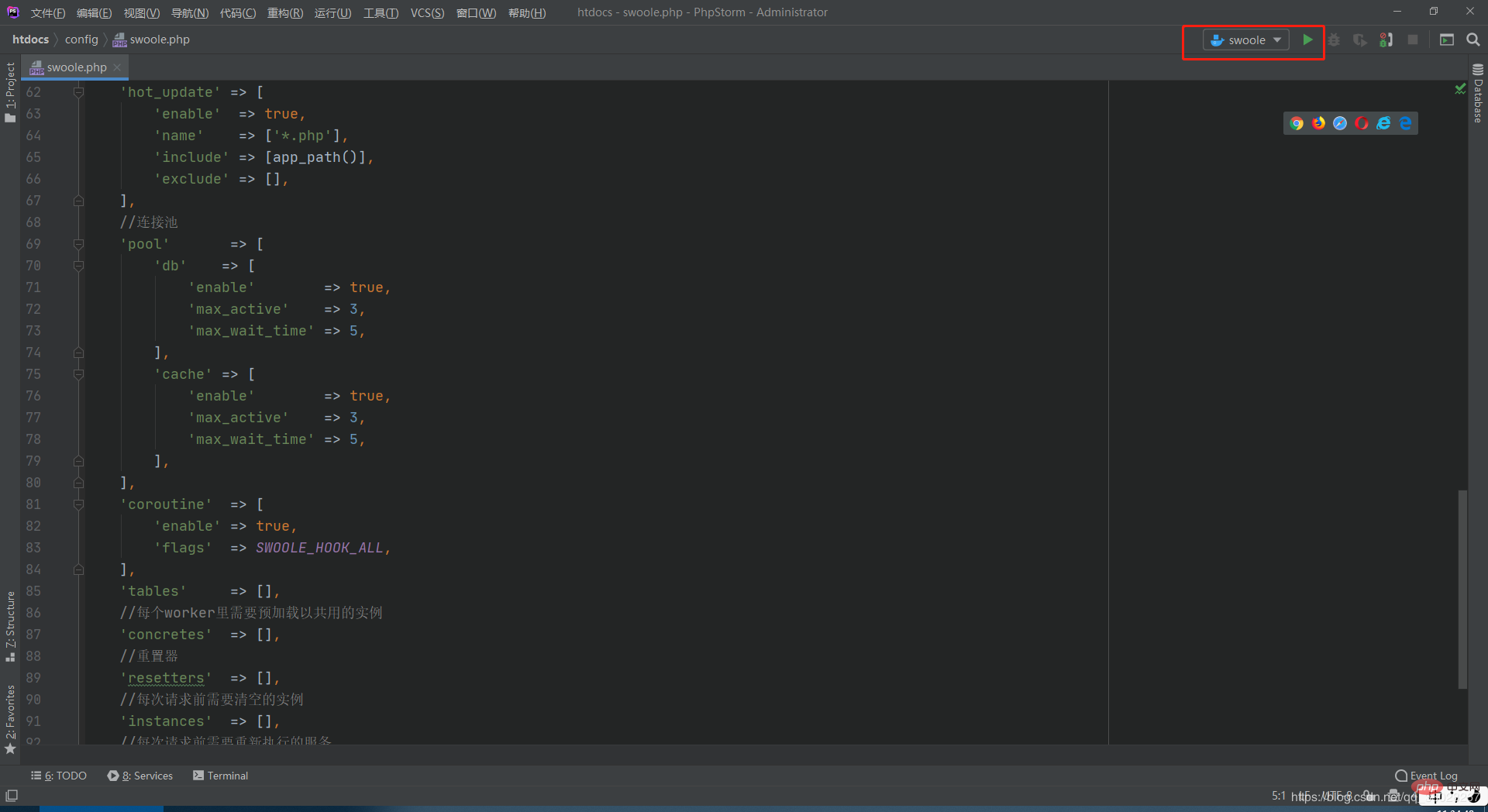Screen dimensions: 1488x812
Task: Open preview in Chrome browser icon
Action: click(1297, 123)
